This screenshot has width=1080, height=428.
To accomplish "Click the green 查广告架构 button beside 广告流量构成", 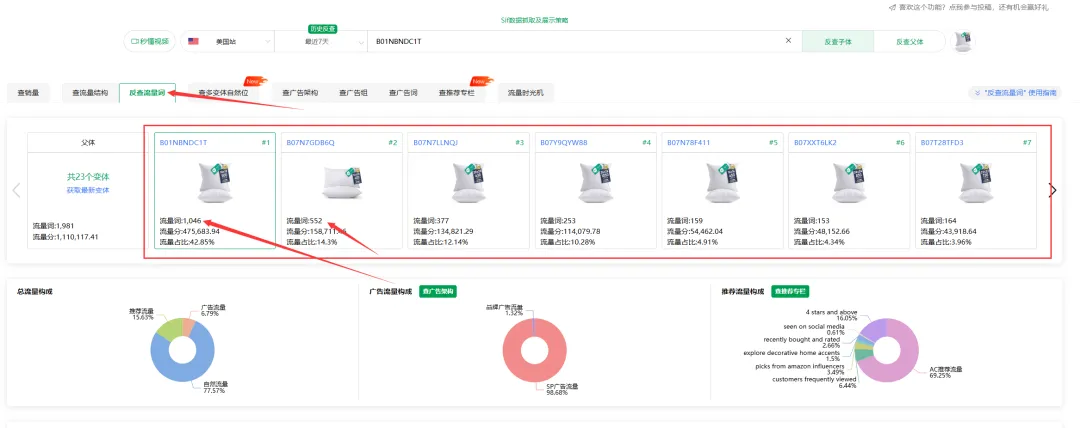I will [437, 292].
